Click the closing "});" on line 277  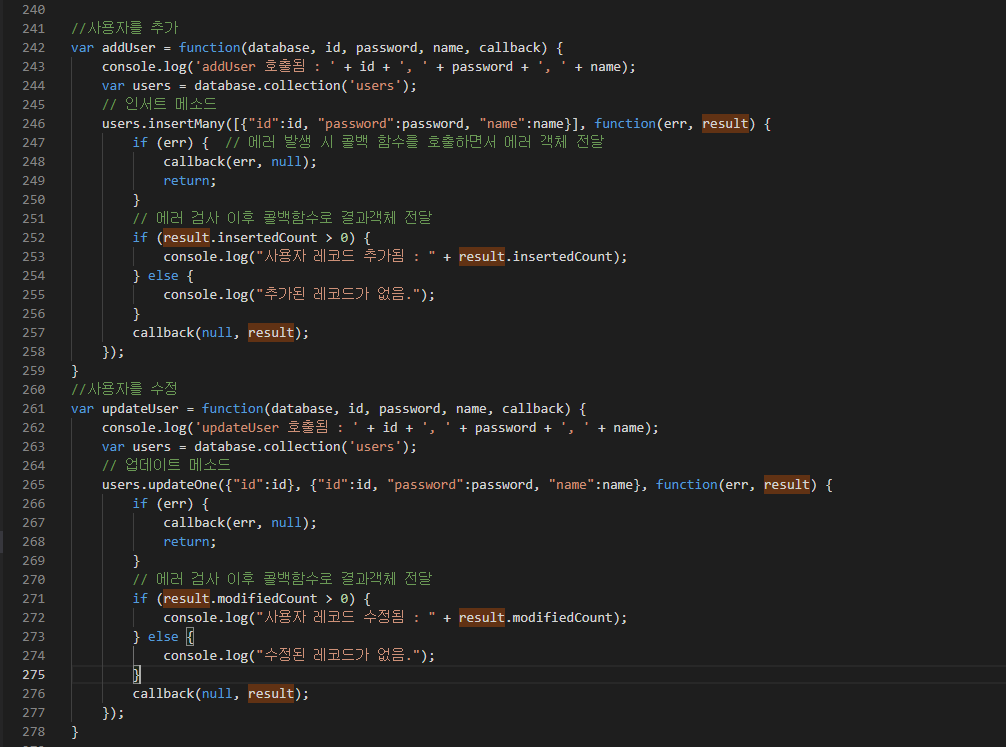pyautogui.click(x=113, y=712)
